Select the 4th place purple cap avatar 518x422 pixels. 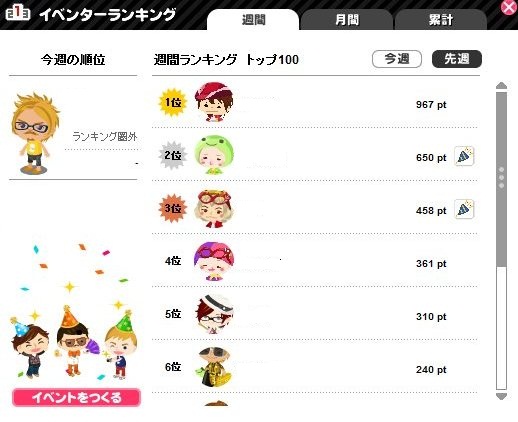(214, 261)
